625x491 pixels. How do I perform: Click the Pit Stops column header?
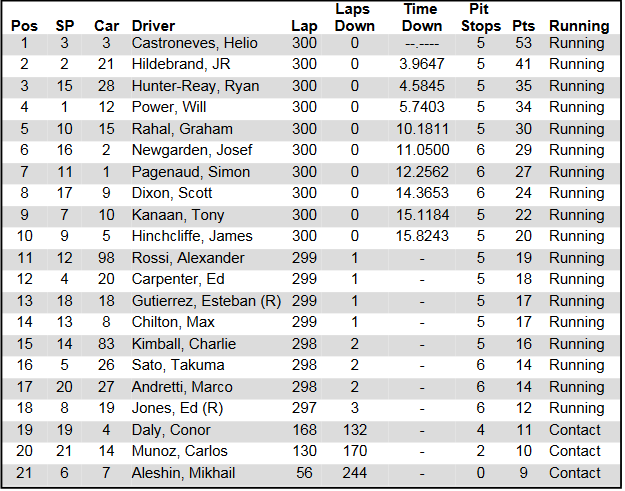(x=481, y=18)
